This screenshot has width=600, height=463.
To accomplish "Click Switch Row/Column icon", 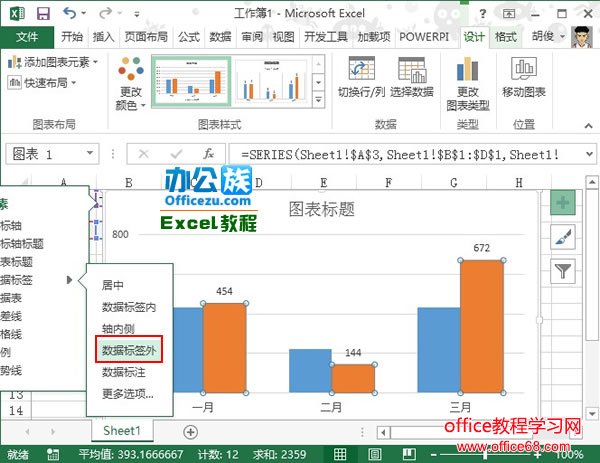I will coord(362,68).
